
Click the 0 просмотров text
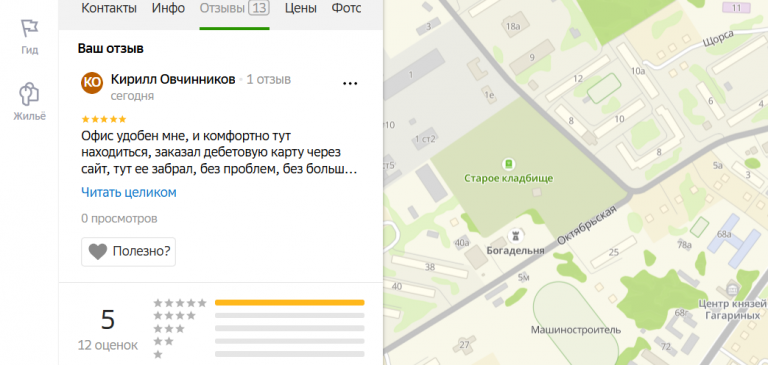(119, 219)
